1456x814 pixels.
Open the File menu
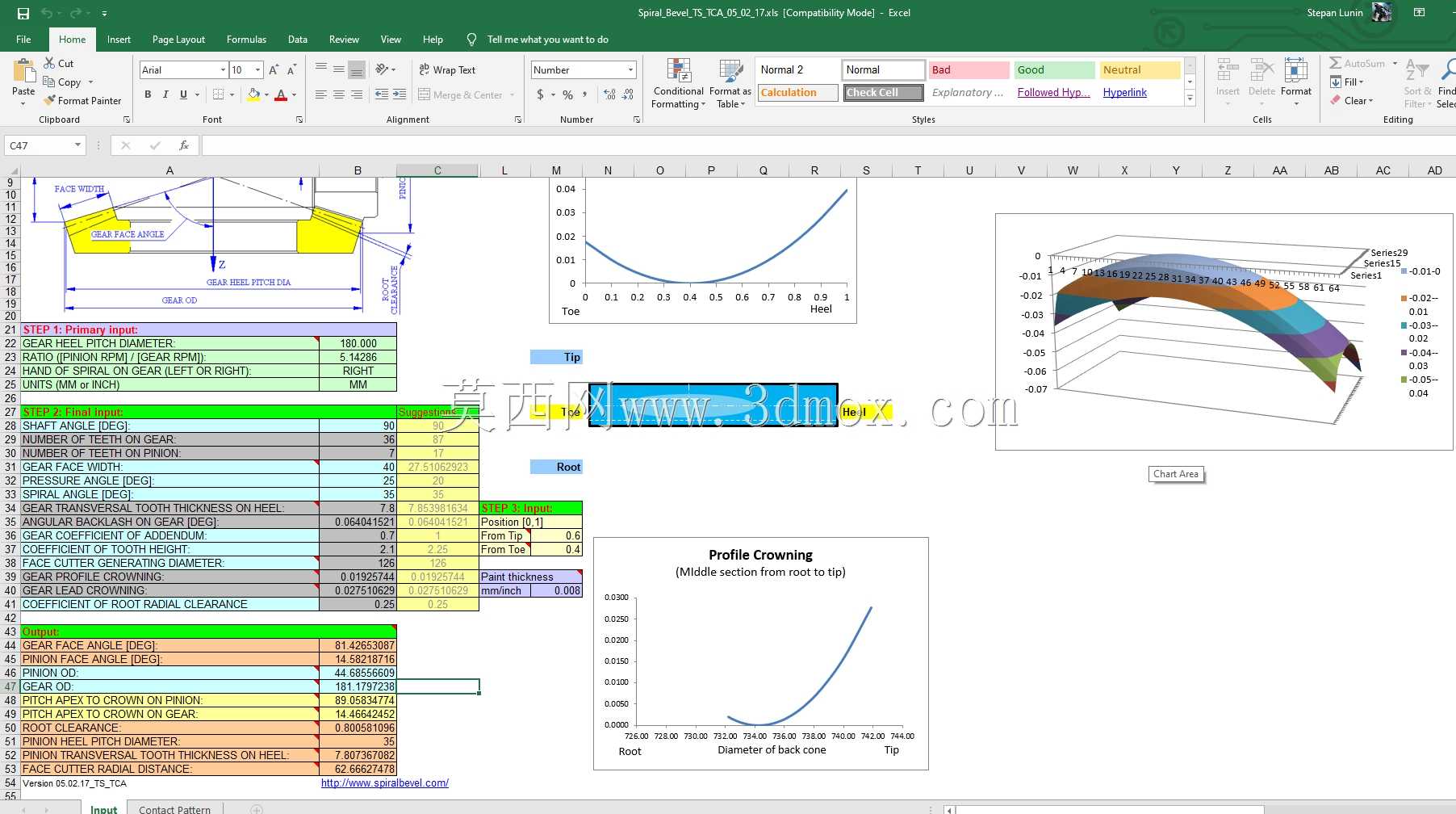(x=23, y=40)
